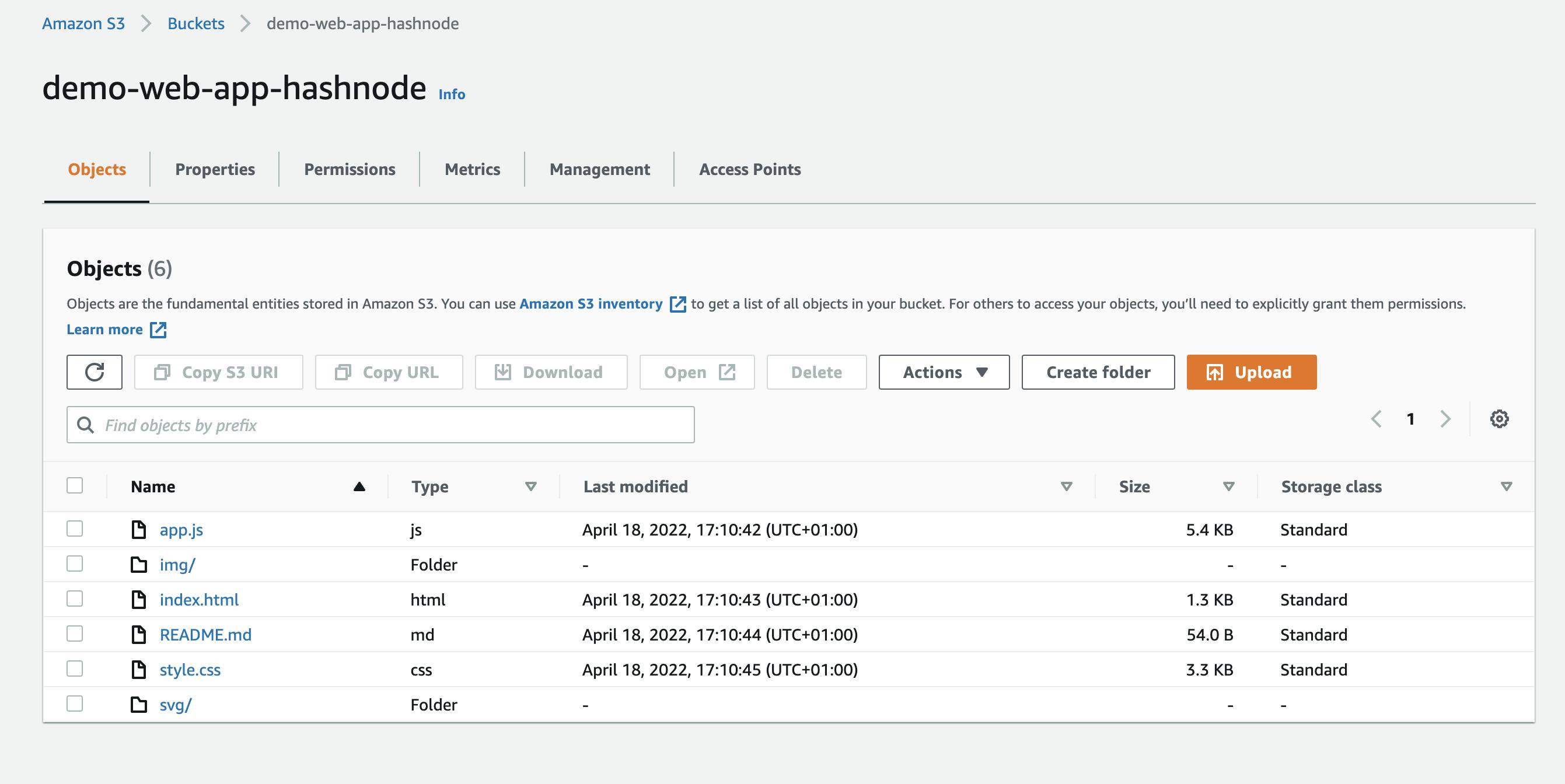Click the file icon beside style.css
Viewport: 1565px width, 784px height.
pyautogui.click(x=139, y=670)
